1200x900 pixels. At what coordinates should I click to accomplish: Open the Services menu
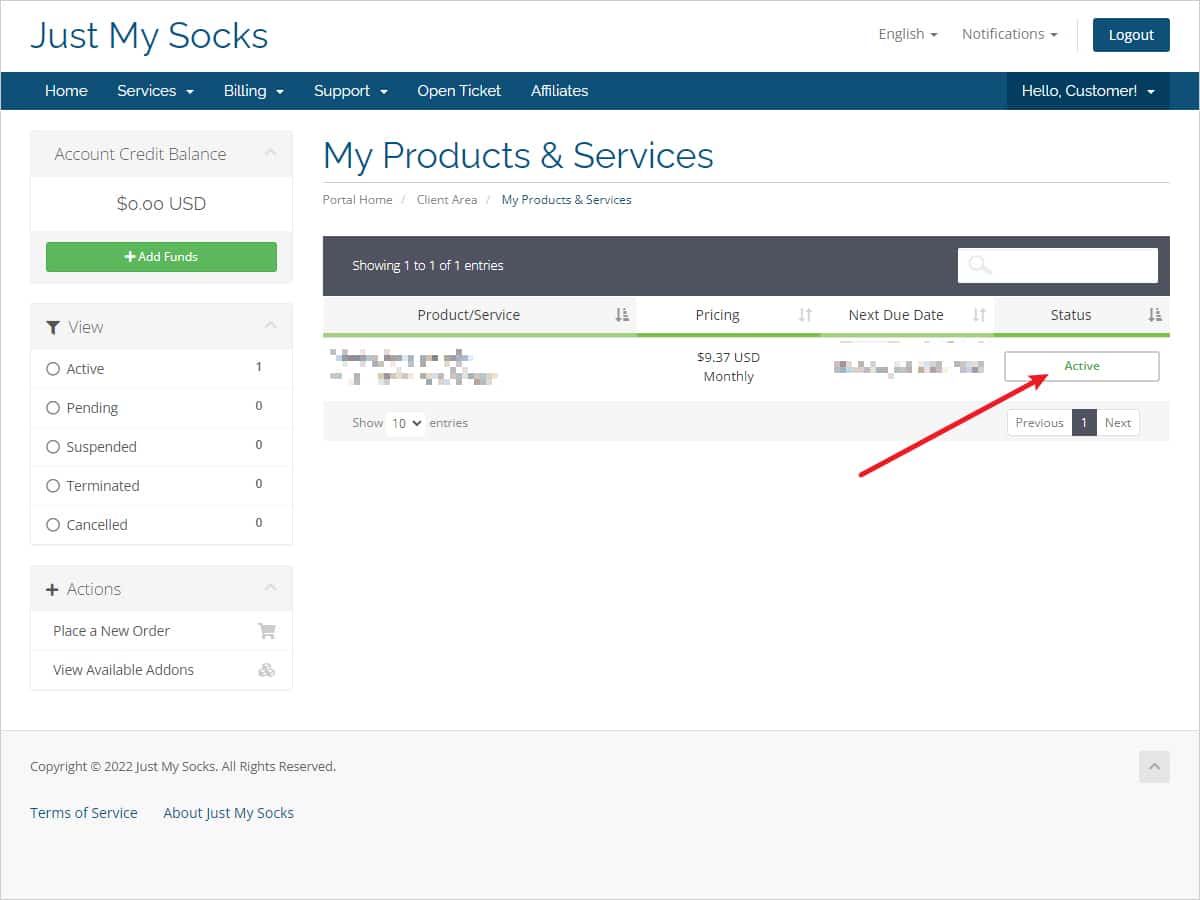155,91
